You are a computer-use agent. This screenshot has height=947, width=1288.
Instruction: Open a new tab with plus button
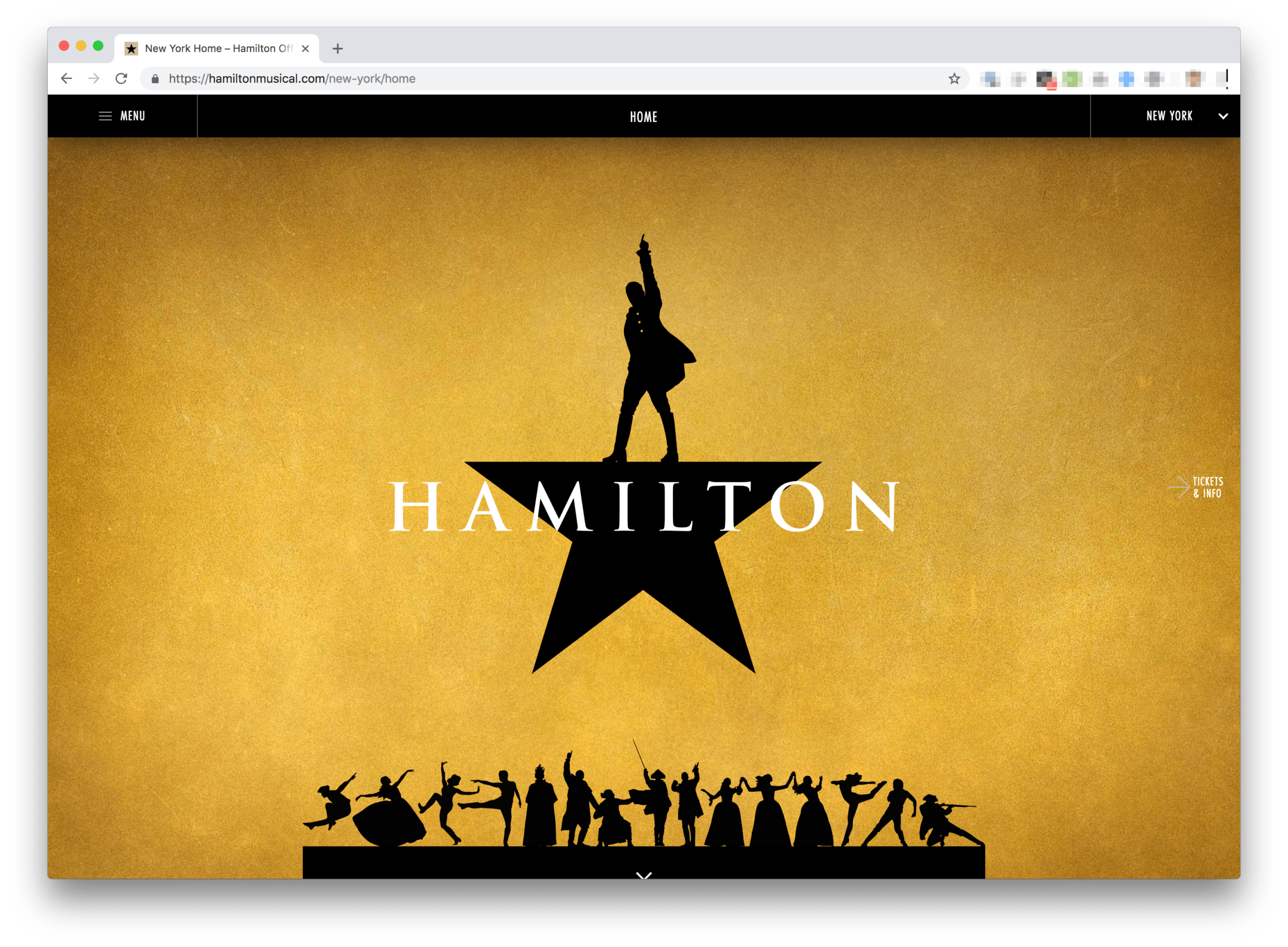[338, 49]
